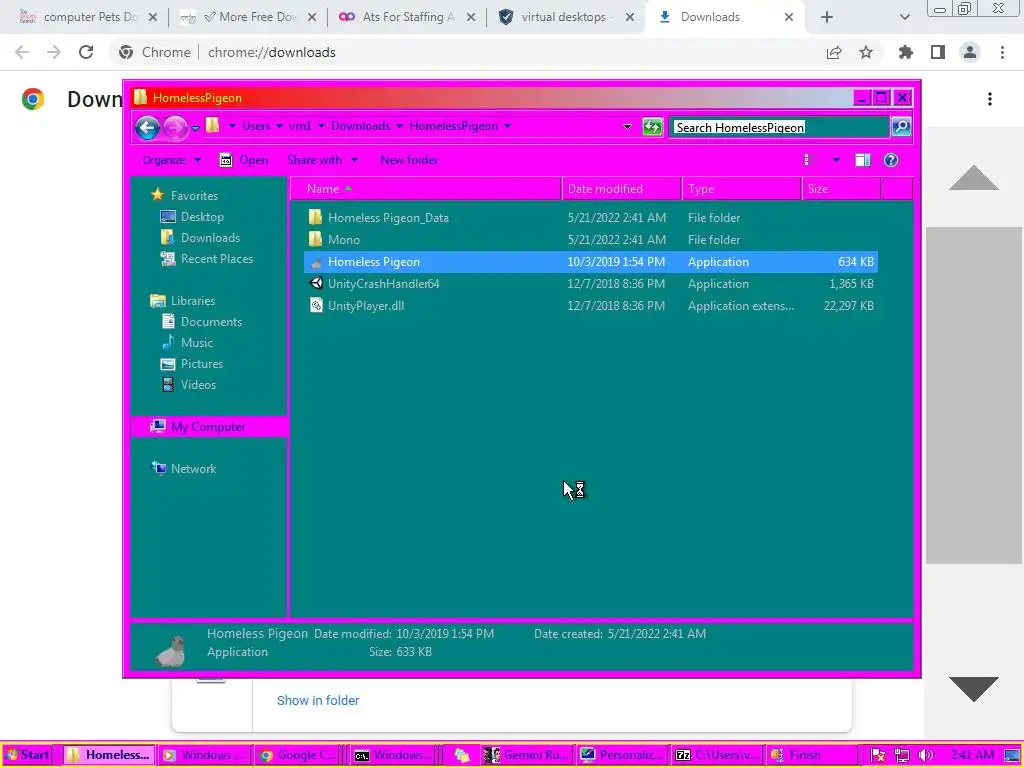Click Show in folder link in Chrome

click(318, 700)
